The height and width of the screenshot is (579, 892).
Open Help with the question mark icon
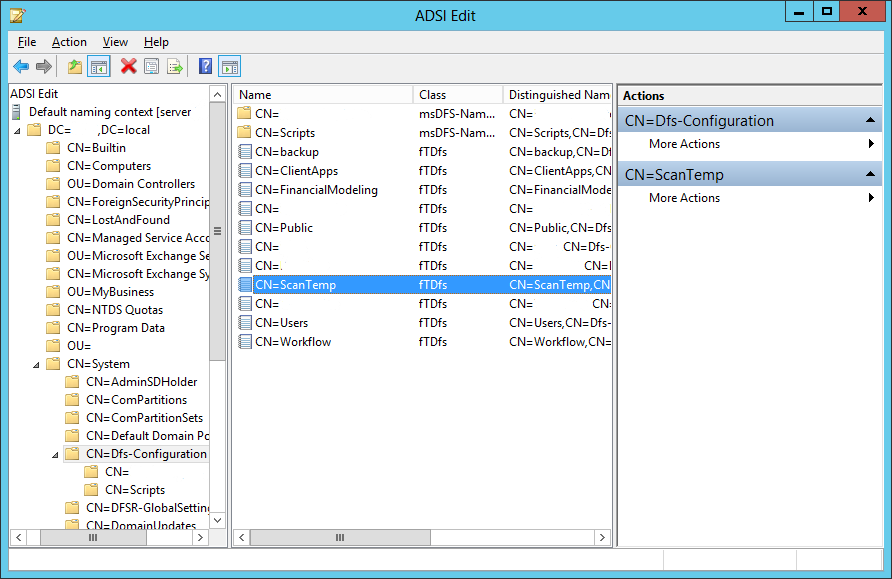205,67
